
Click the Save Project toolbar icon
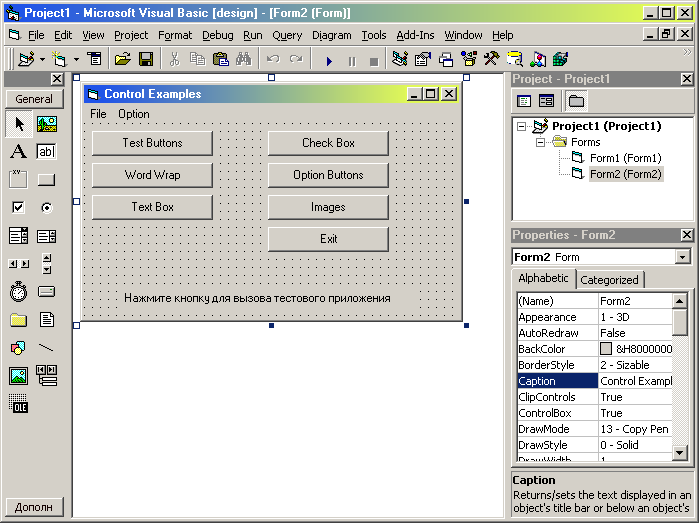(146, 59)
